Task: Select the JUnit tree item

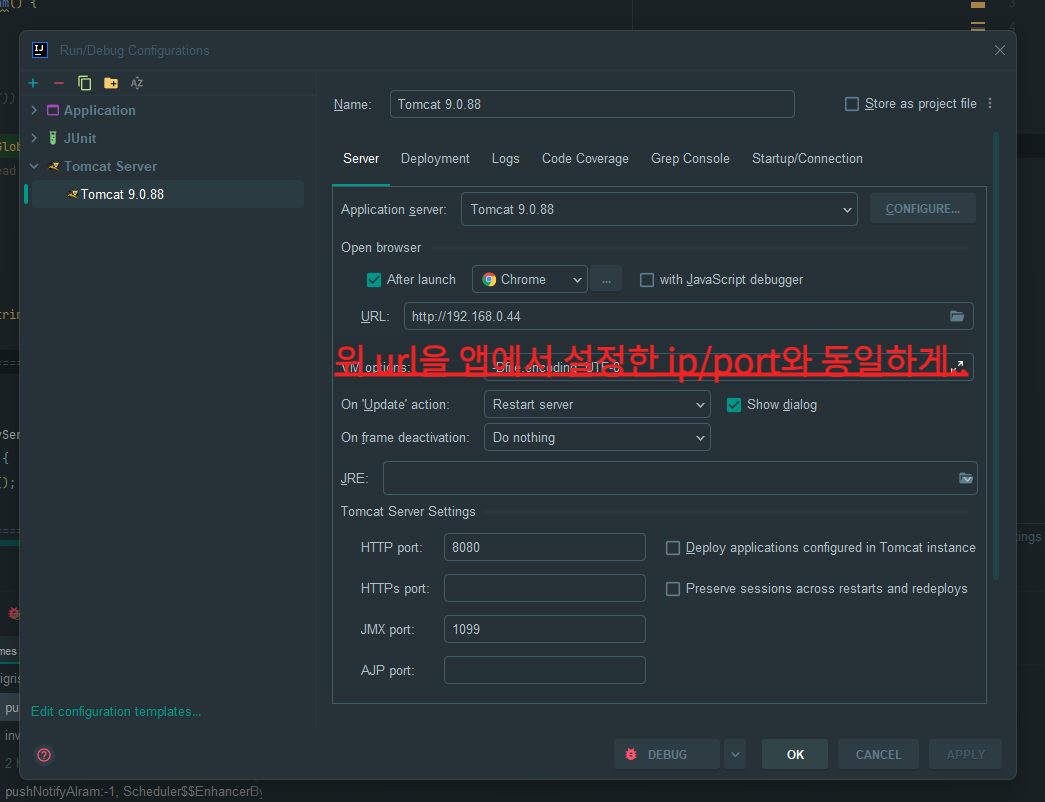Action: tap(80, 138)
